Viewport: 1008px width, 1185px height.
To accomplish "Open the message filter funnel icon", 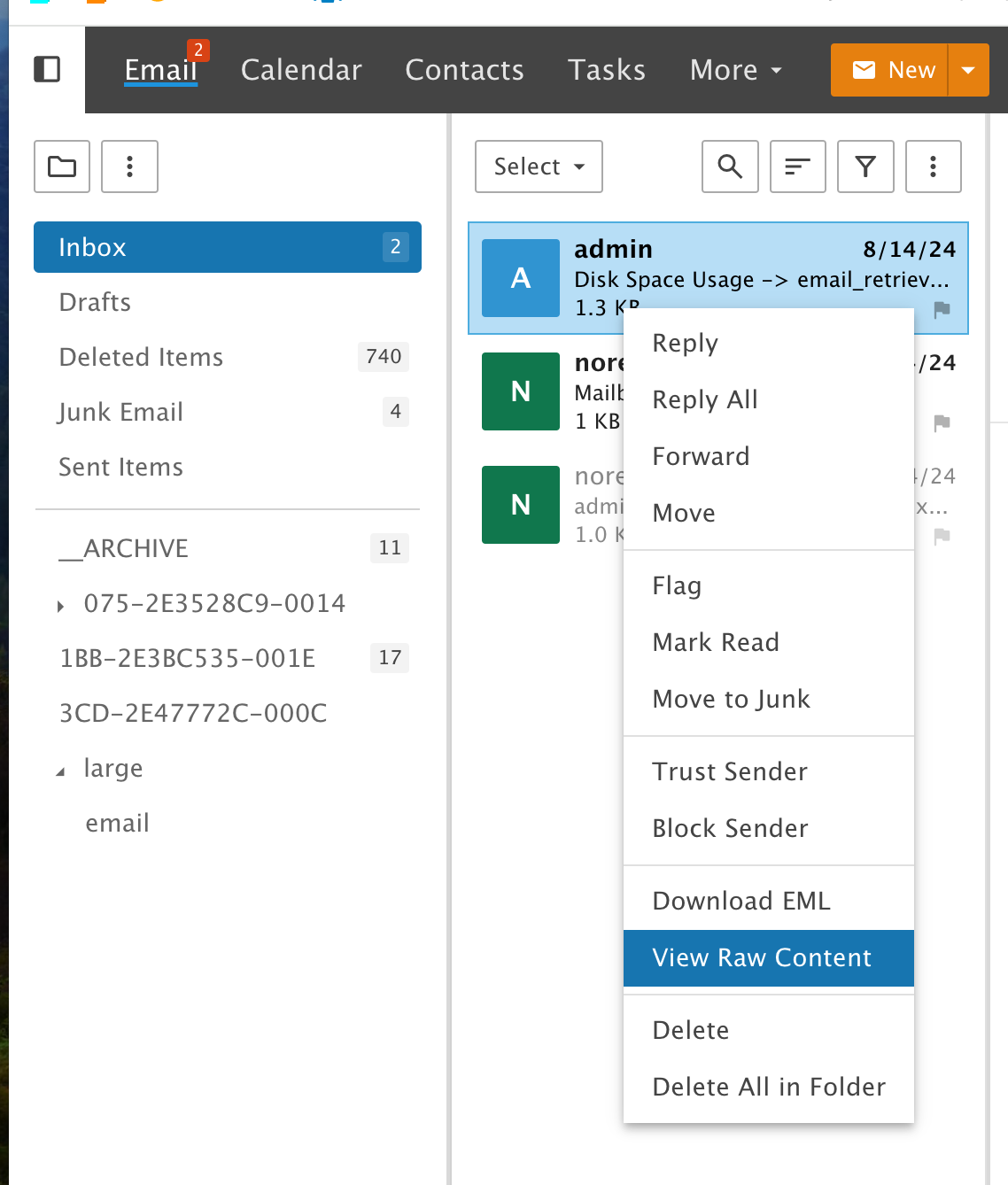I will (865, 167).
